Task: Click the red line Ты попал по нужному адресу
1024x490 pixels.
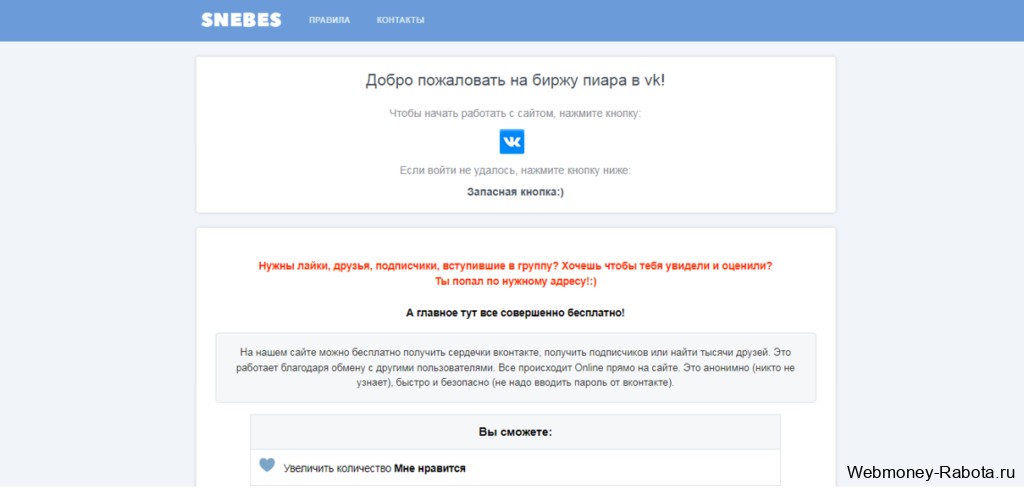Action: click(515, 282)
